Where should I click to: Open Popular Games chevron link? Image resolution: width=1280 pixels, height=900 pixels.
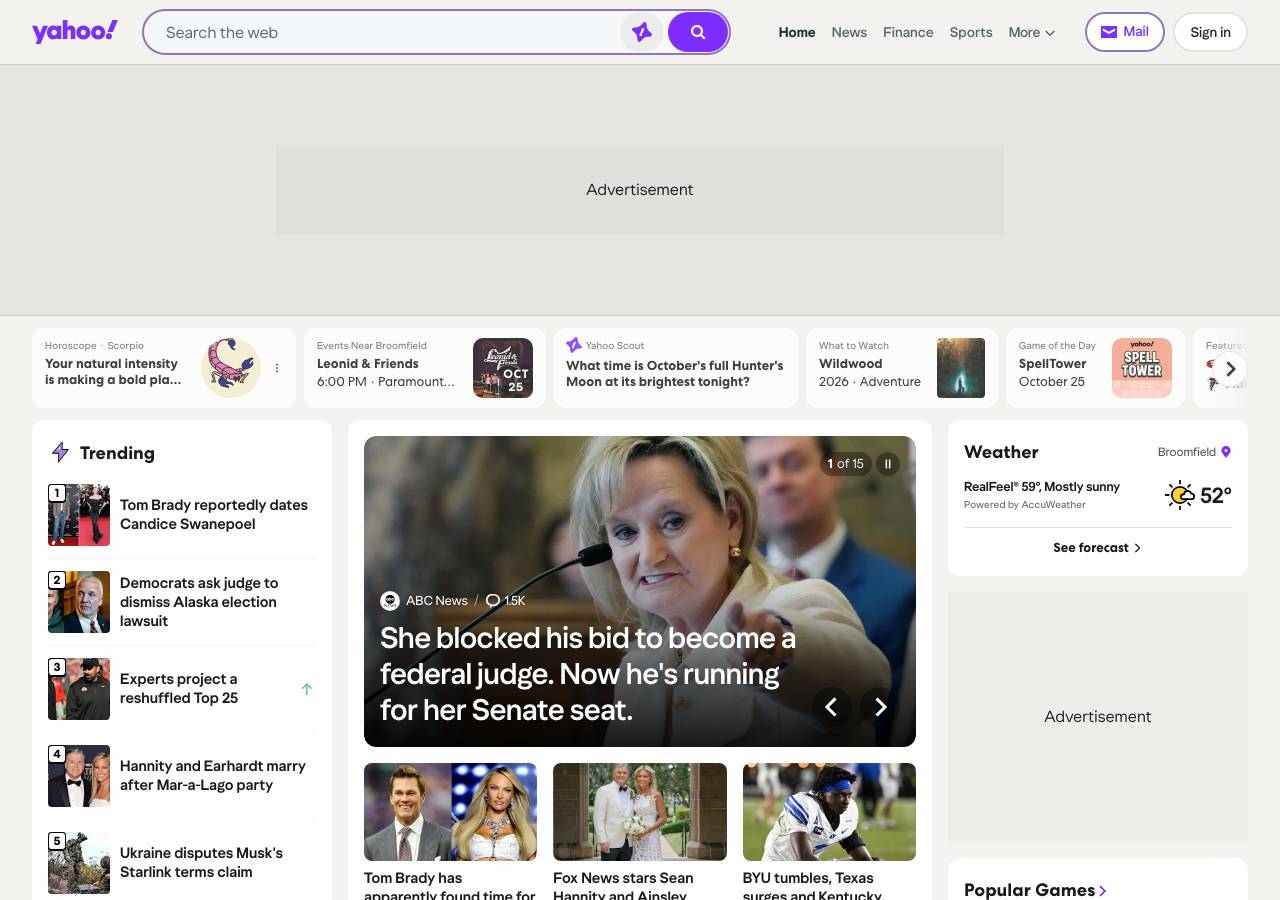(x=1103, y=890)
